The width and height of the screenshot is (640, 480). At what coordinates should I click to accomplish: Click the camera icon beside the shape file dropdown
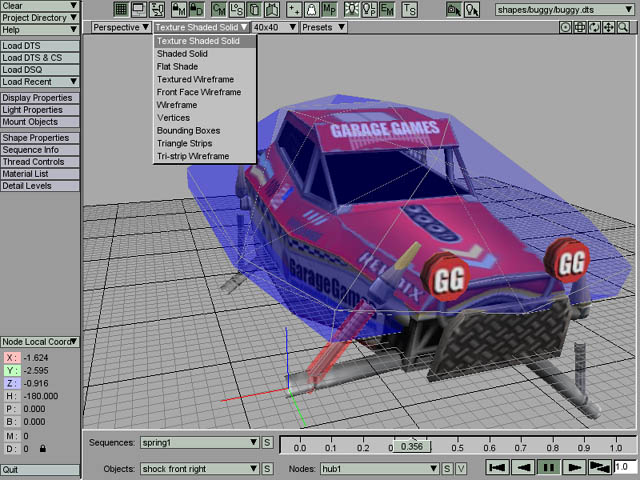(454, 9)
